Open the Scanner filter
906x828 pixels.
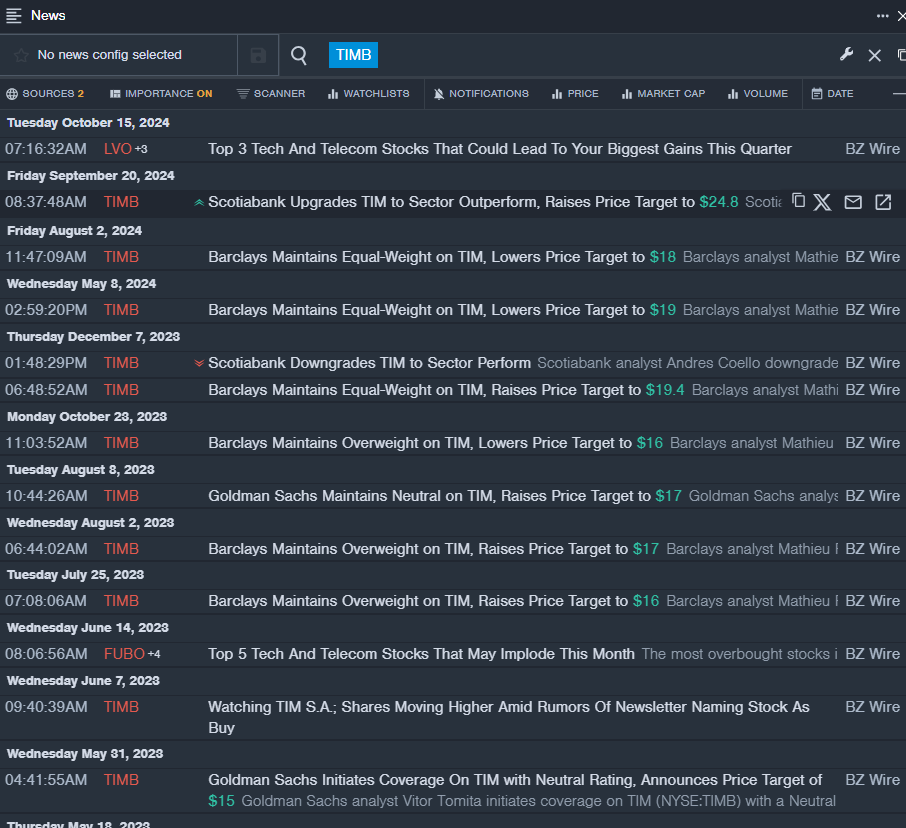coord(271,94)
